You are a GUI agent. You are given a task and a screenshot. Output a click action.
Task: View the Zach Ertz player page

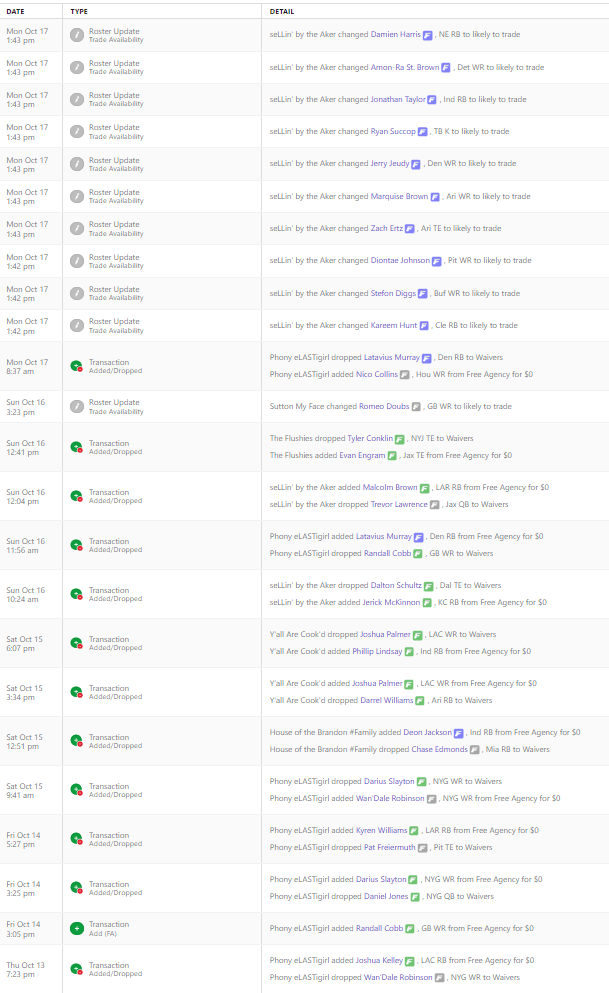pyautogui.click(x=386, y=229)
